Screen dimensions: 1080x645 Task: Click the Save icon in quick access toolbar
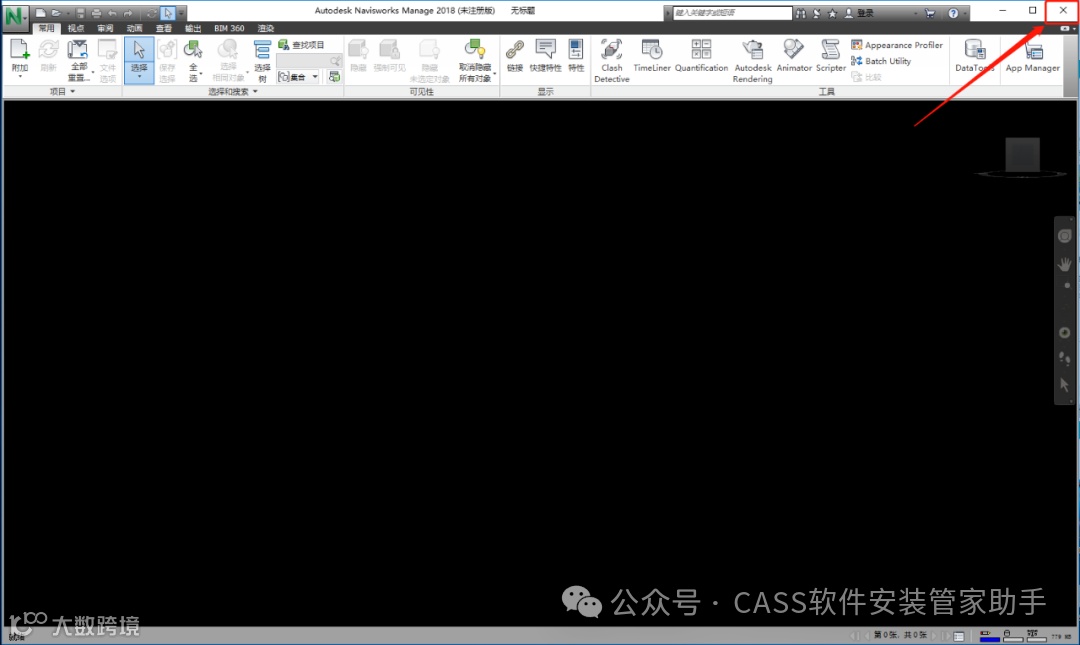(x=81, y=13)
